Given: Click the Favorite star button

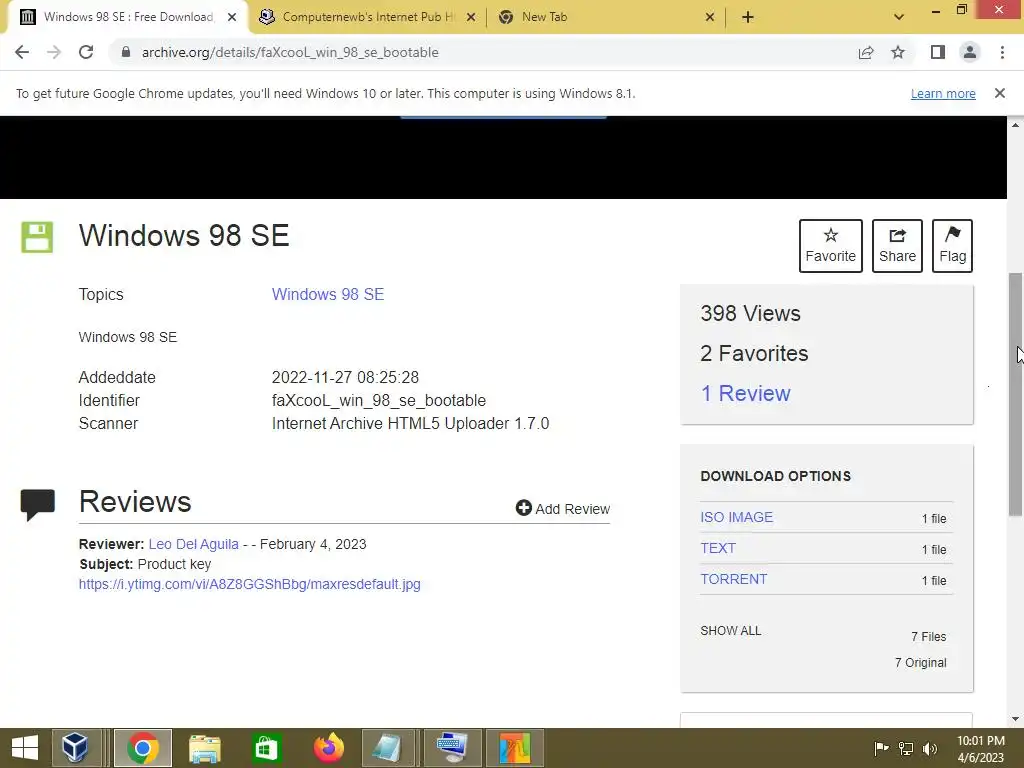Looking at the screenshot, I should click(831, 246).
